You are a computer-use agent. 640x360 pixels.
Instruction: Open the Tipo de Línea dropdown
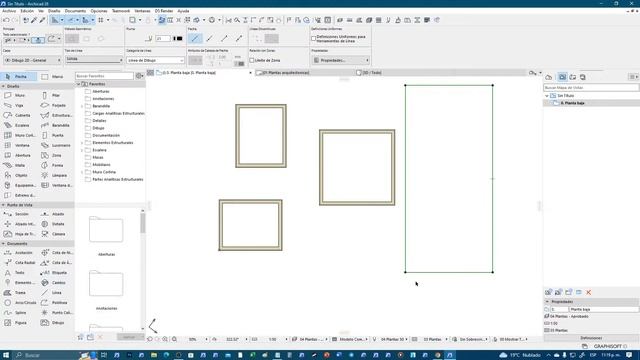tap(94, 60)
